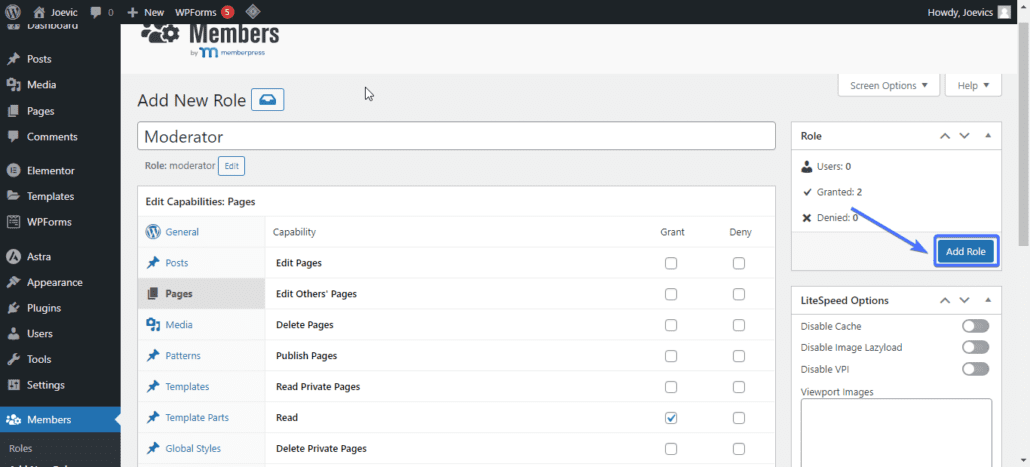The image size is (1030, 467).
Task: Open the Help dropdown
Action: [x=974, y=85]
